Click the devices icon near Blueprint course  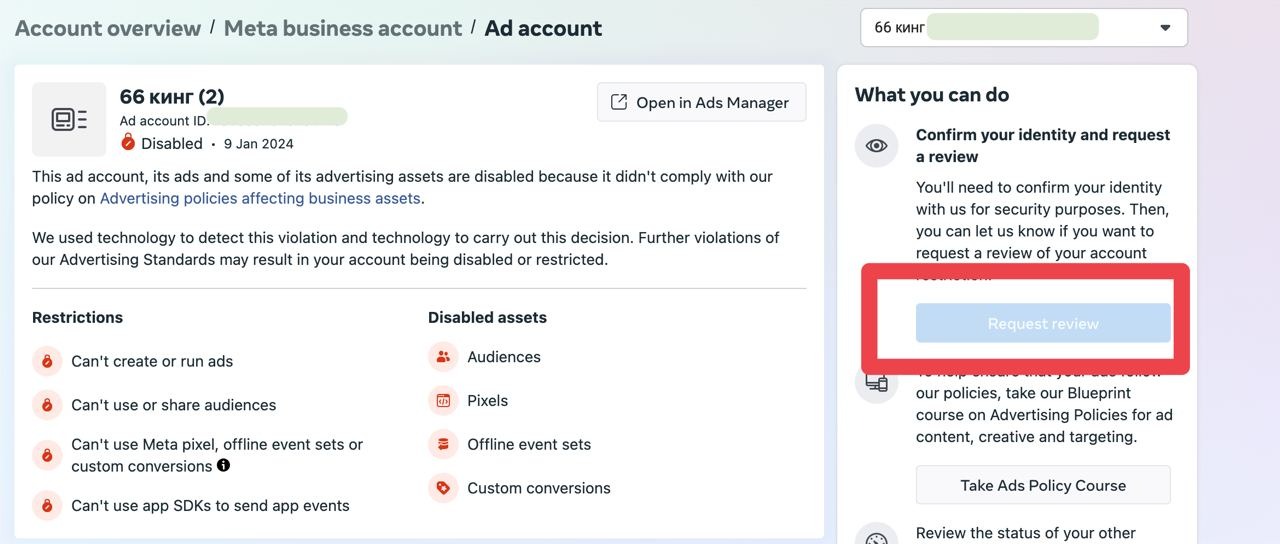click(877, 383)
